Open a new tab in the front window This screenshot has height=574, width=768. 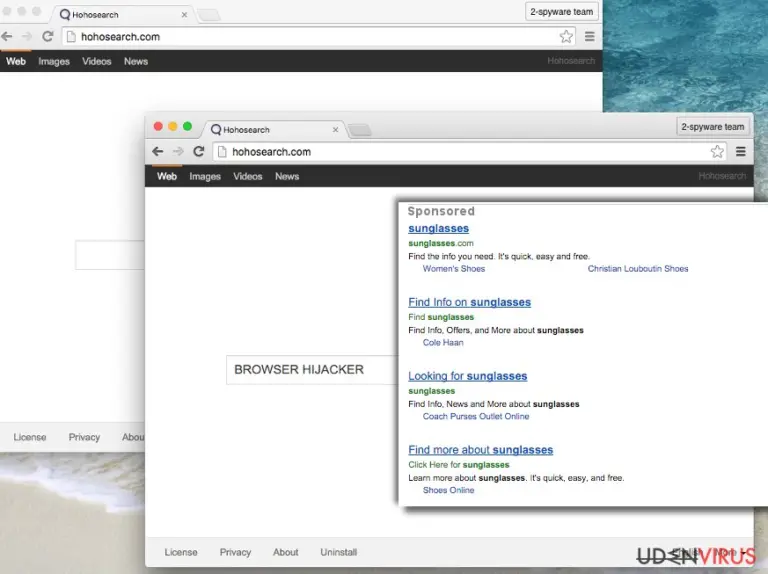click(x=360, y=130)
